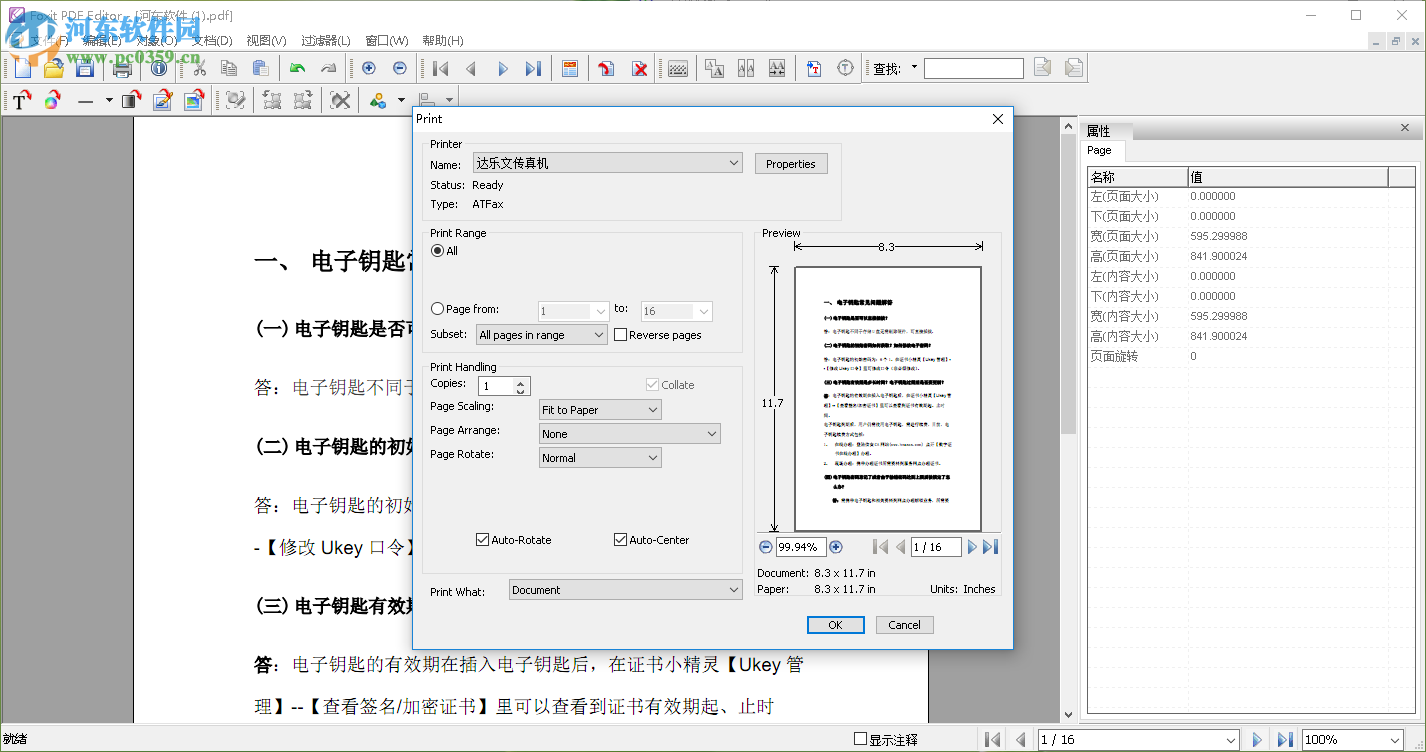Viewport: 1426px width, 752px height.
Task: Increase Copies using the stepper arrow
Action: point(520,381)
